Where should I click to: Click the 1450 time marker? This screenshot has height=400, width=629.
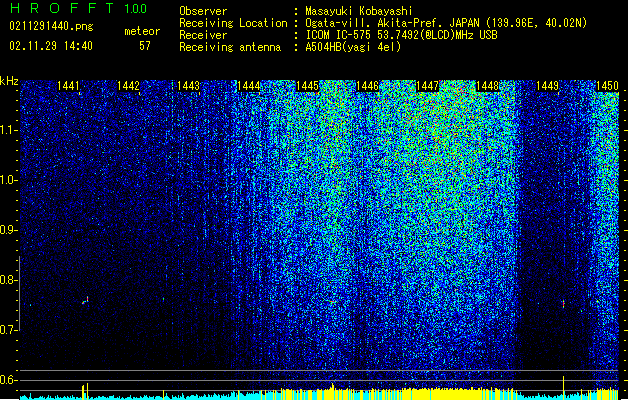pyautogui.click(x=607, y=86)
